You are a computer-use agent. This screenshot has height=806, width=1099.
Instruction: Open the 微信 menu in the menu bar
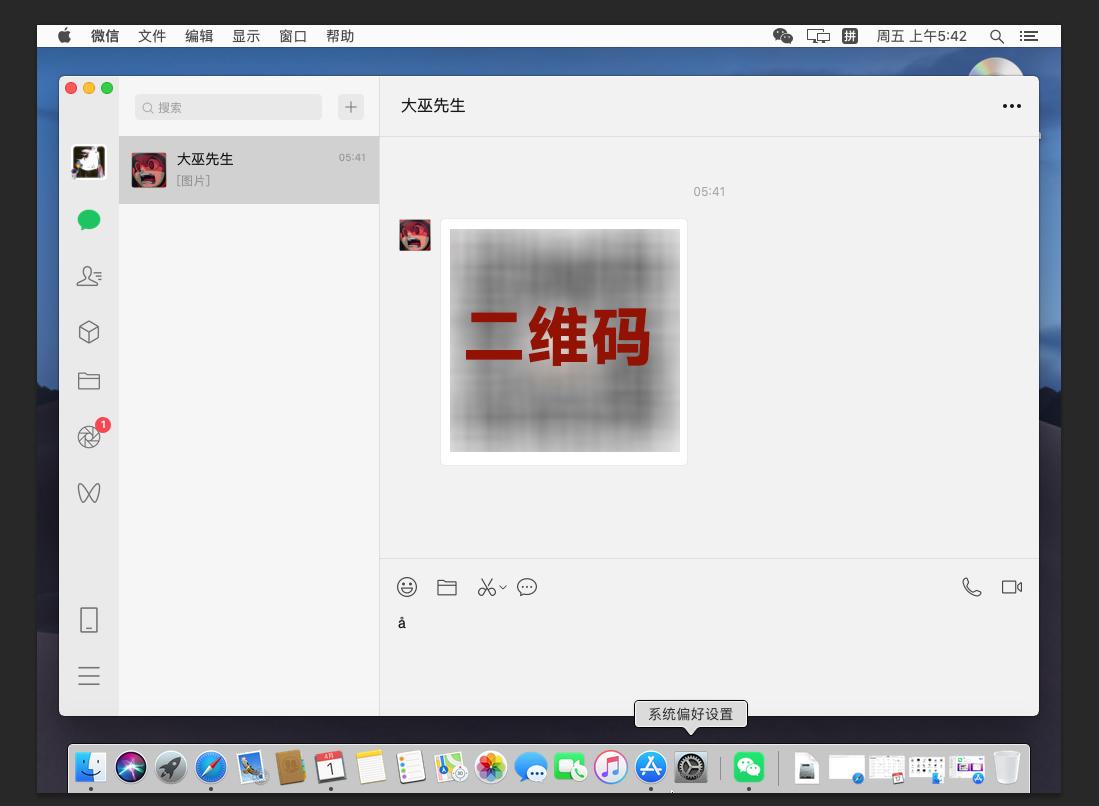click(x=105, y=36)
